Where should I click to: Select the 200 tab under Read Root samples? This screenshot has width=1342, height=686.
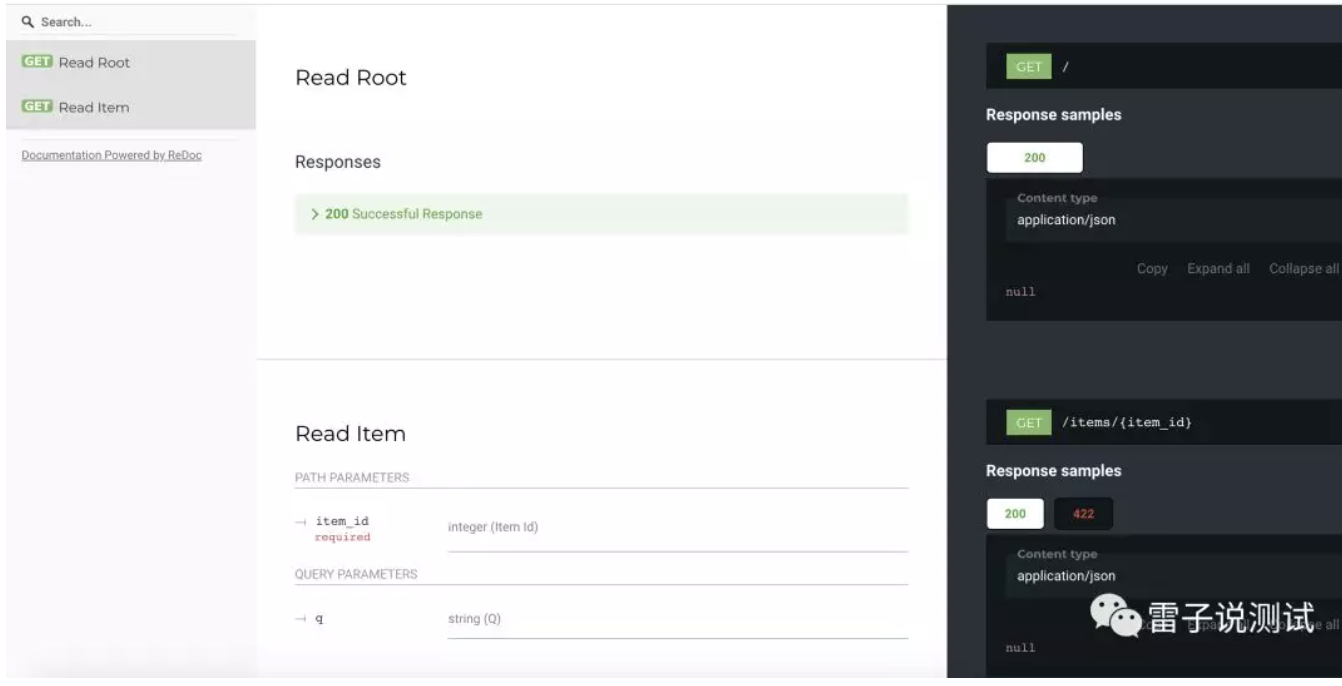[x=1035, y=158]
